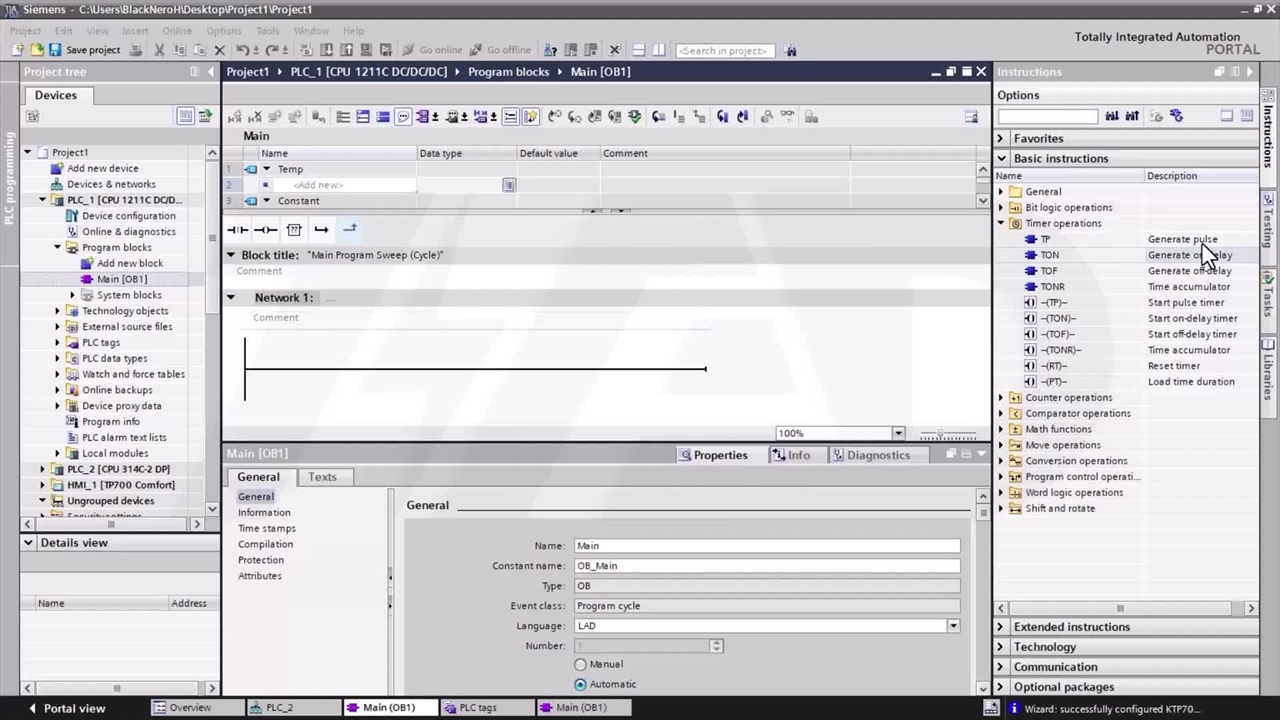Click the normally open contact icon
This screenshot has height=720, width=1280.
[237, 230]
